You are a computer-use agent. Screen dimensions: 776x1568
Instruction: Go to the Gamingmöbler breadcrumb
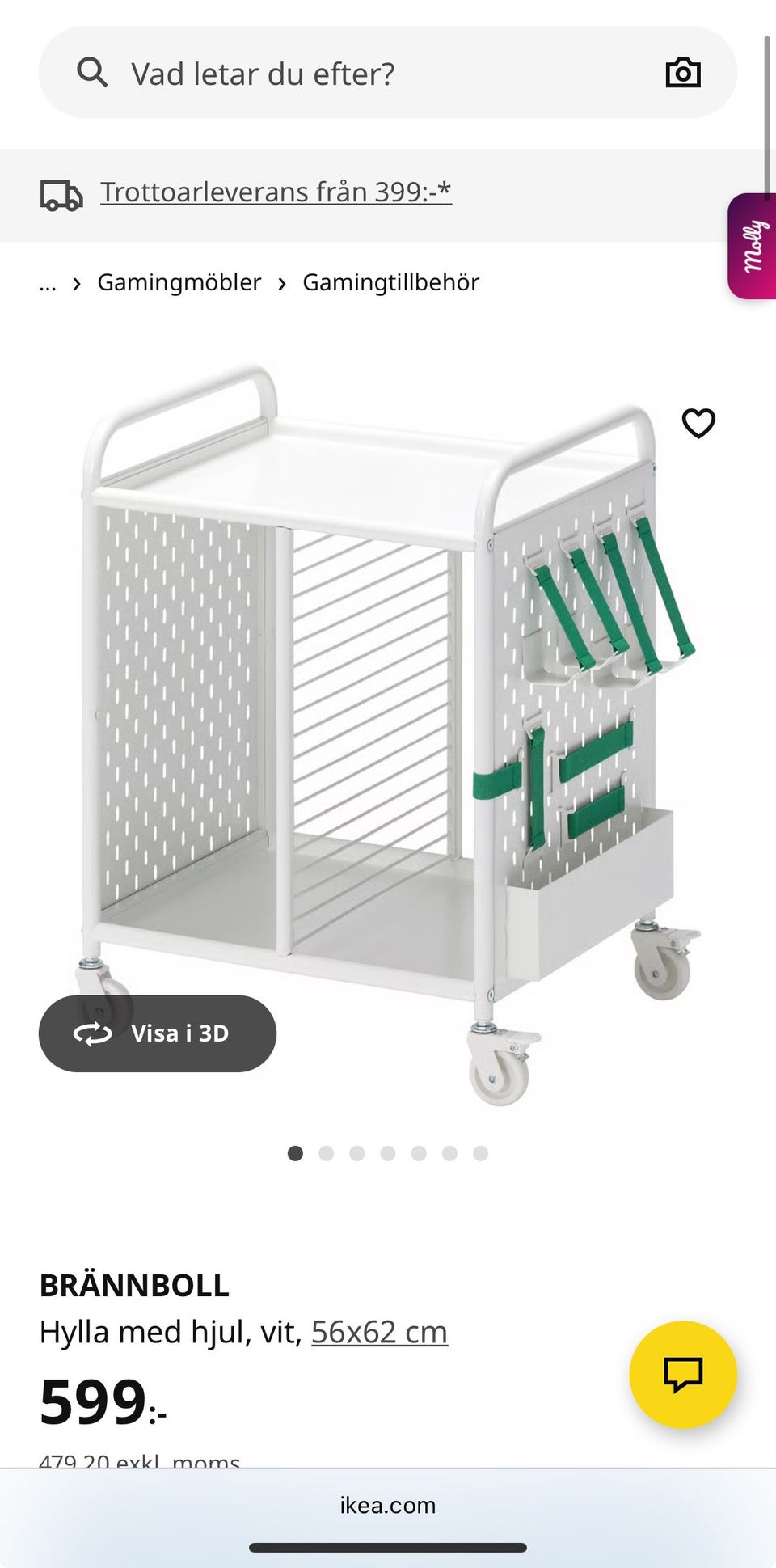click(179, 282)
